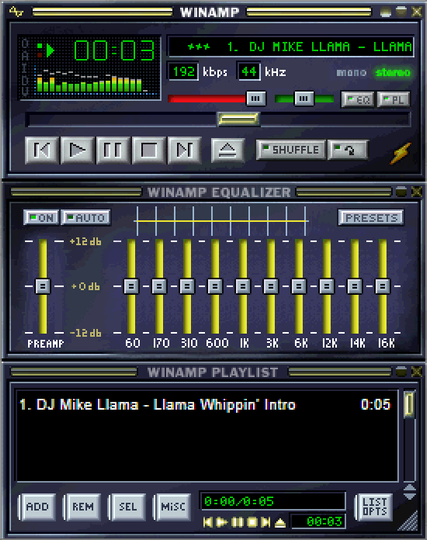The height and width of the screenshot is (540, 427).
Task: Click the 14K band slider handle
Action: [354, 286]
